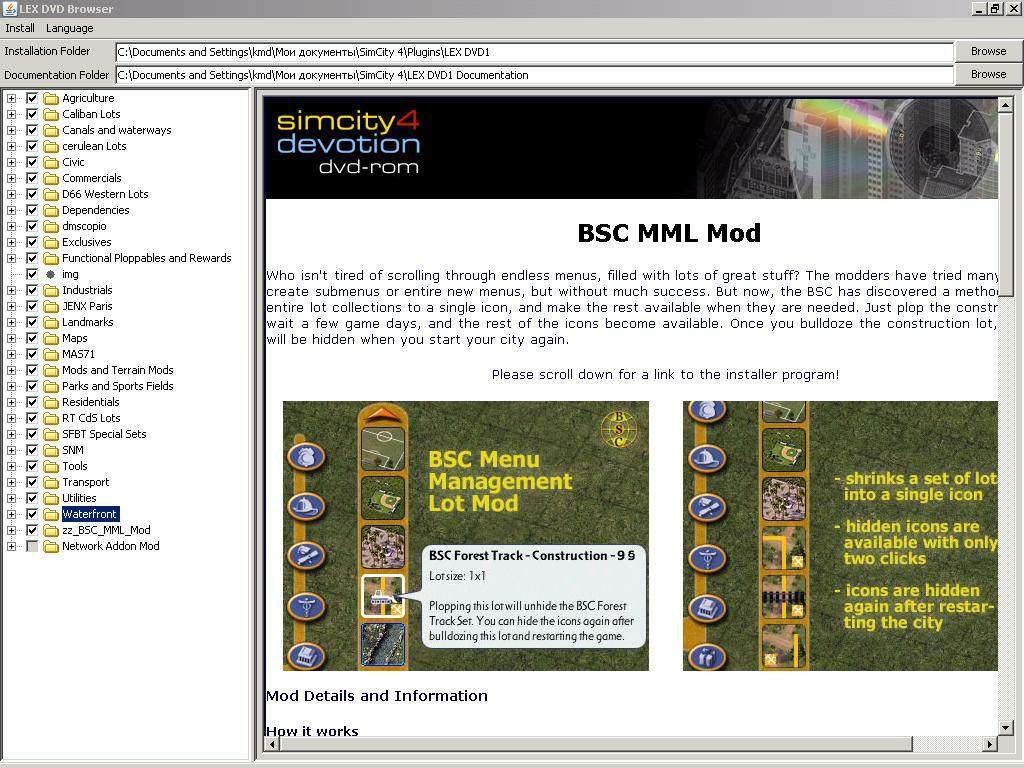Toggle the Landmarks checkbox
This screenshot has height=768, width=1024.
tap(32, 322)
